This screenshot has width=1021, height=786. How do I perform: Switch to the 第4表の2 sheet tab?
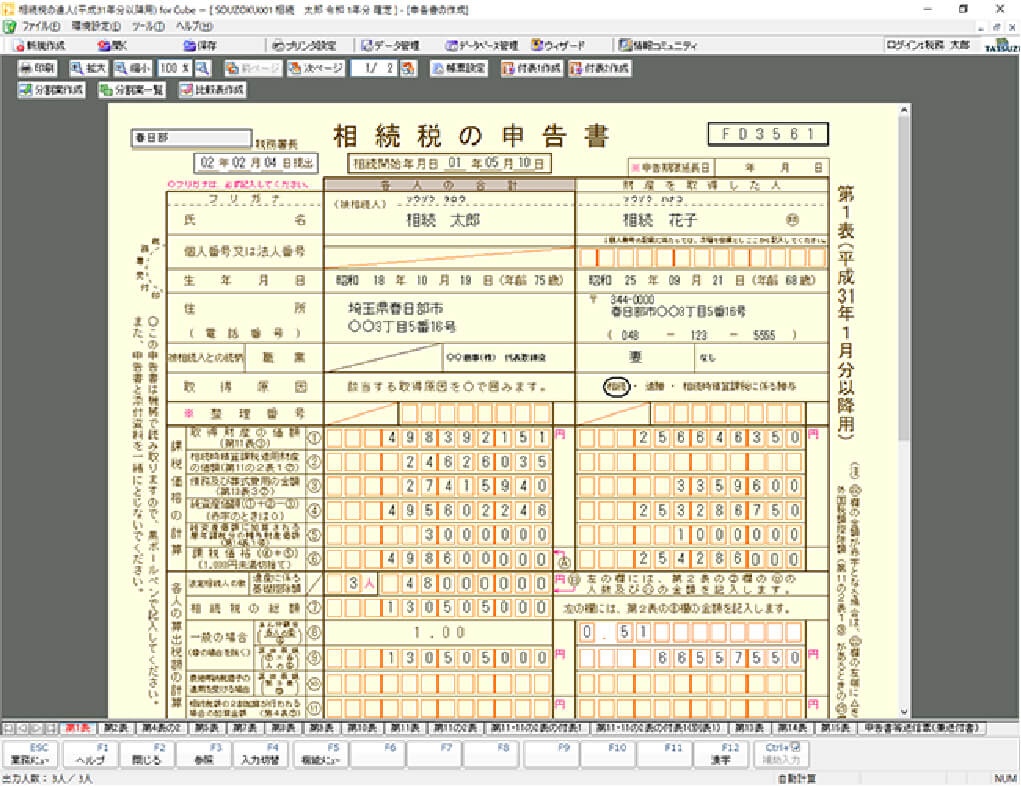[161, 728]
